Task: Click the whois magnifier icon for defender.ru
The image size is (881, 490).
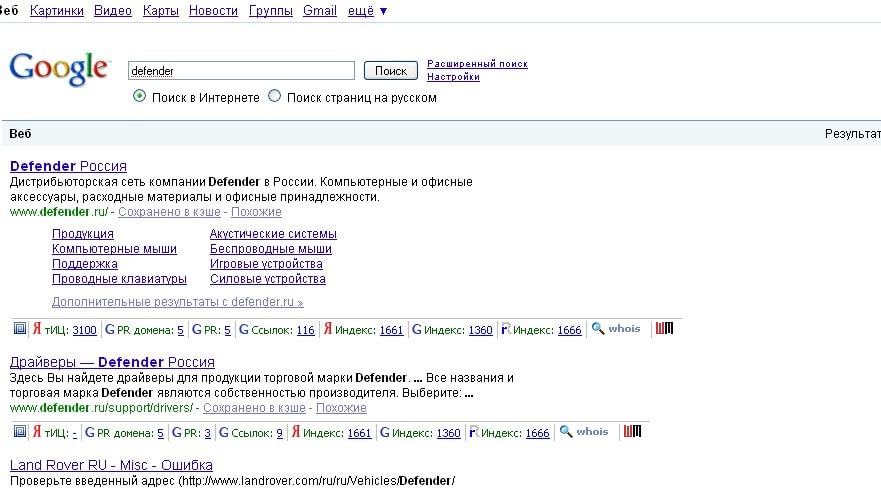Action: coord(598,329)
